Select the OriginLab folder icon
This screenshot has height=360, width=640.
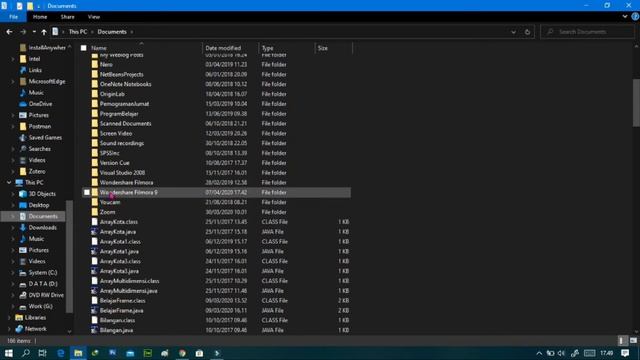pos(95,94)
